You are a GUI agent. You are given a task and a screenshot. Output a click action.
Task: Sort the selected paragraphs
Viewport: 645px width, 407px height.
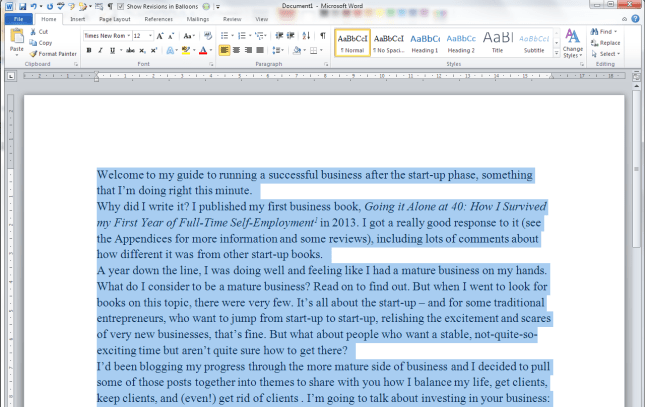point(306,36)
